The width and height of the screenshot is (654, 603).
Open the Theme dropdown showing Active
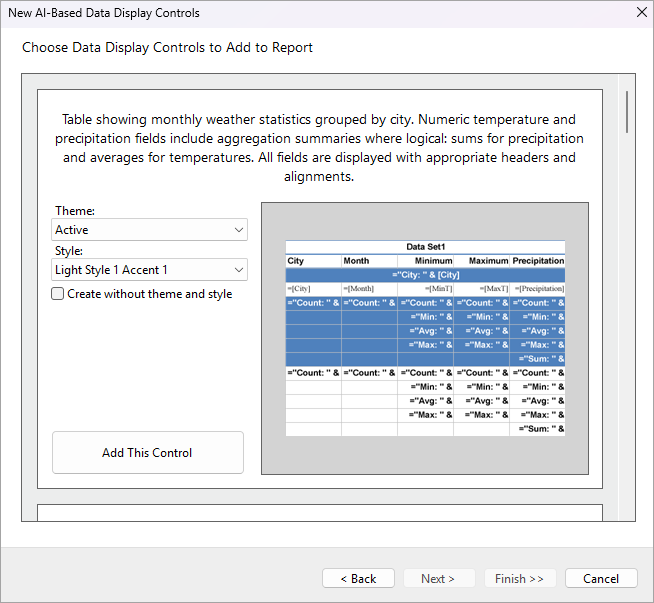click(x=149, y=230)
